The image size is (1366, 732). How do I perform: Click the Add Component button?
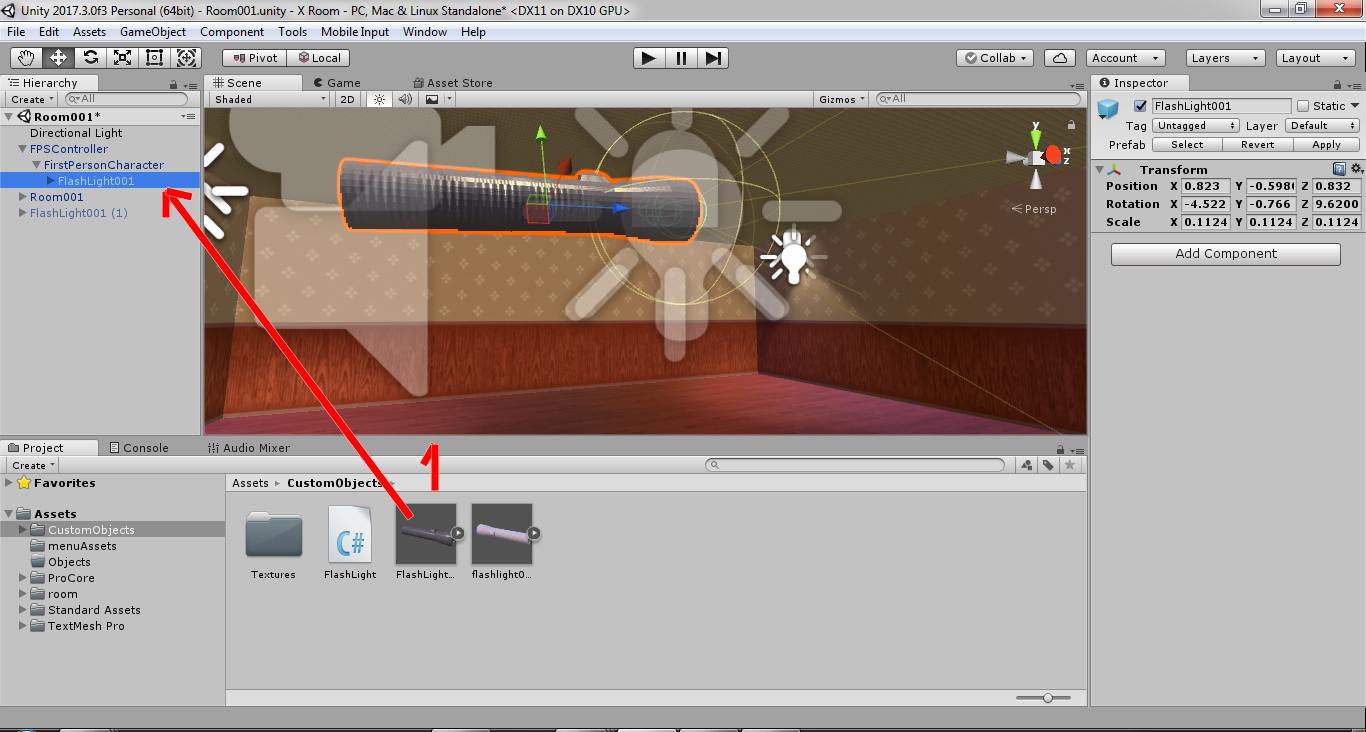[x=1225, y=254]
